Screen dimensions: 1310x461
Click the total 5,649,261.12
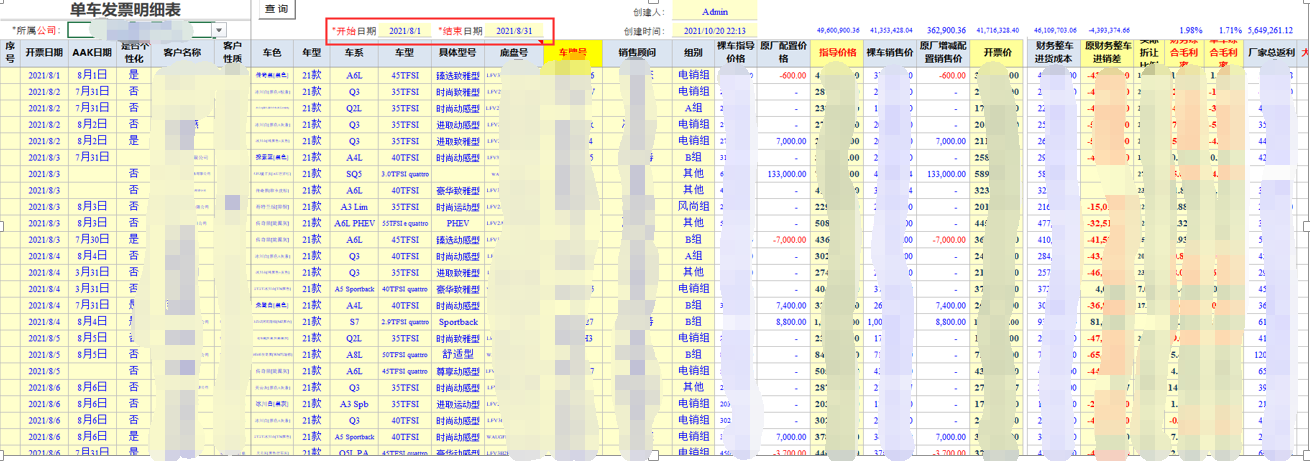[1272, 32]
